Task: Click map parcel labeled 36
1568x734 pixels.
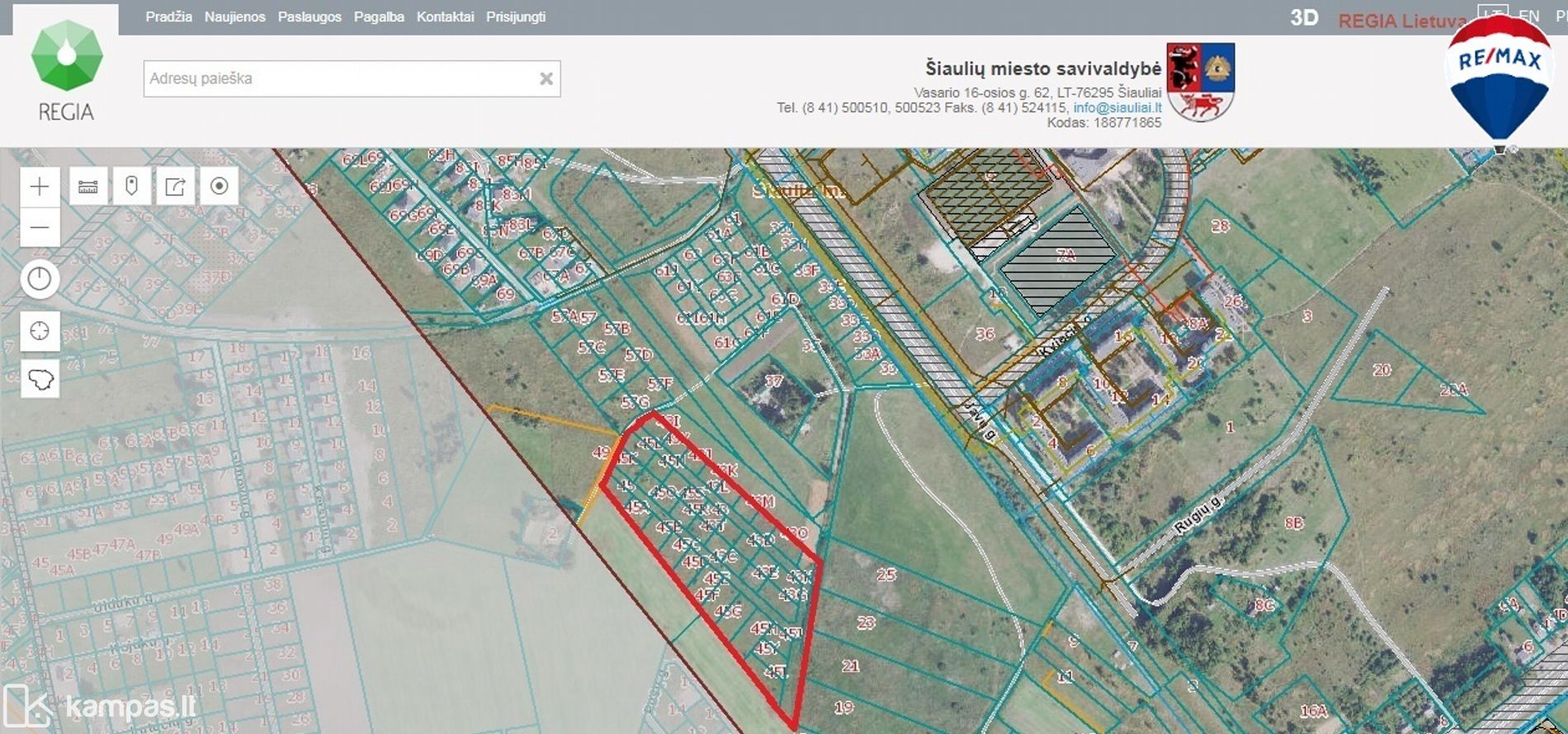Action: tap(985, 334)
